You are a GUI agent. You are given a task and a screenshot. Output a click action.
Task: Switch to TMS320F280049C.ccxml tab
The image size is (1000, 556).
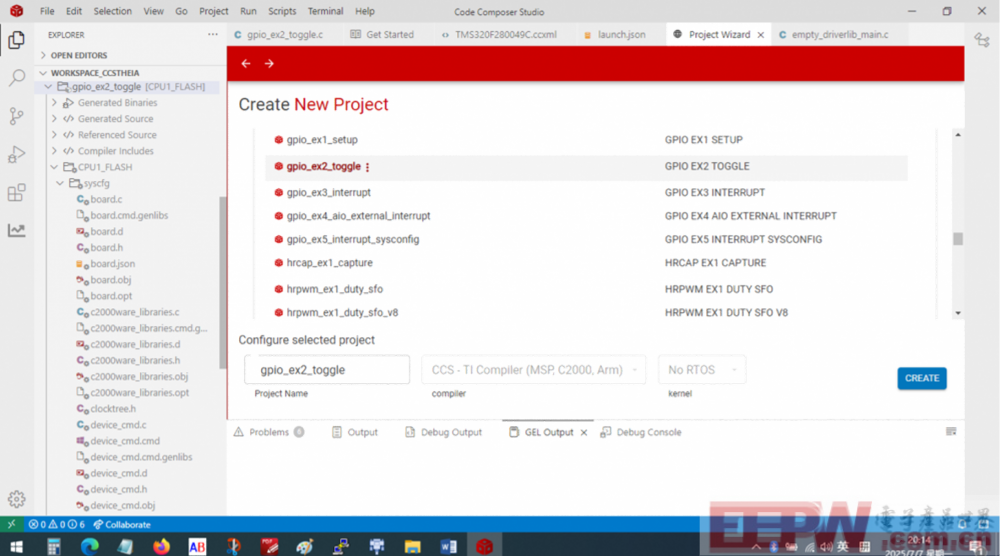[x=505, y=35]
